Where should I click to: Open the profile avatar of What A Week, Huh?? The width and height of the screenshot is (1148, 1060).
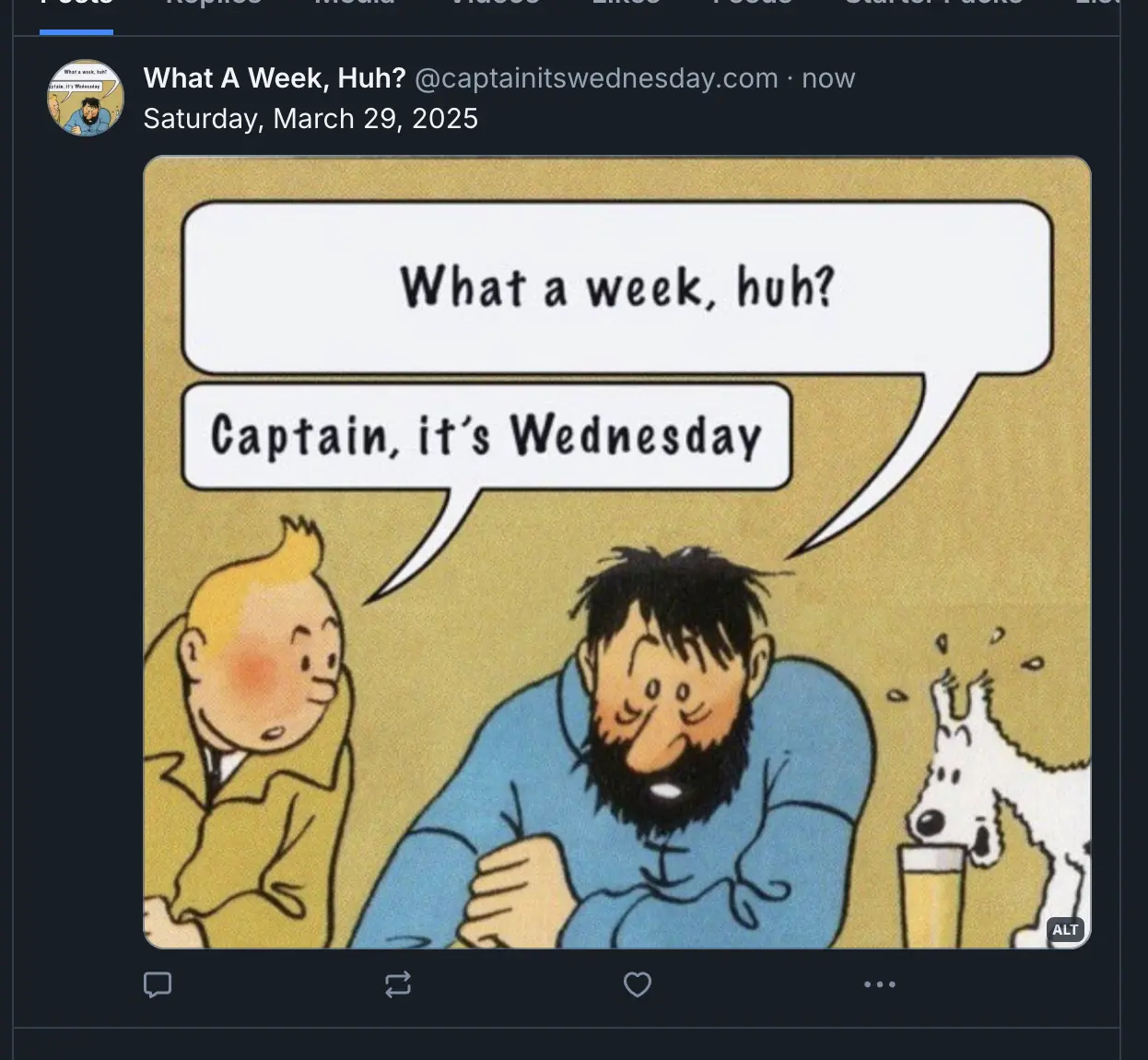(85, 97)
